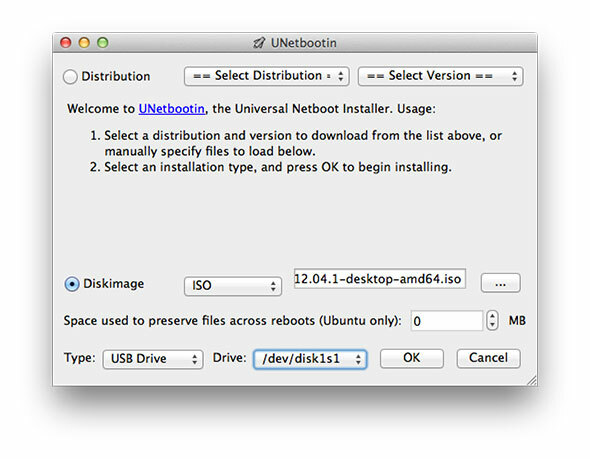Minimize the window with yellow button
Screen dimensions: 590x459
click(x=84, y=43)
